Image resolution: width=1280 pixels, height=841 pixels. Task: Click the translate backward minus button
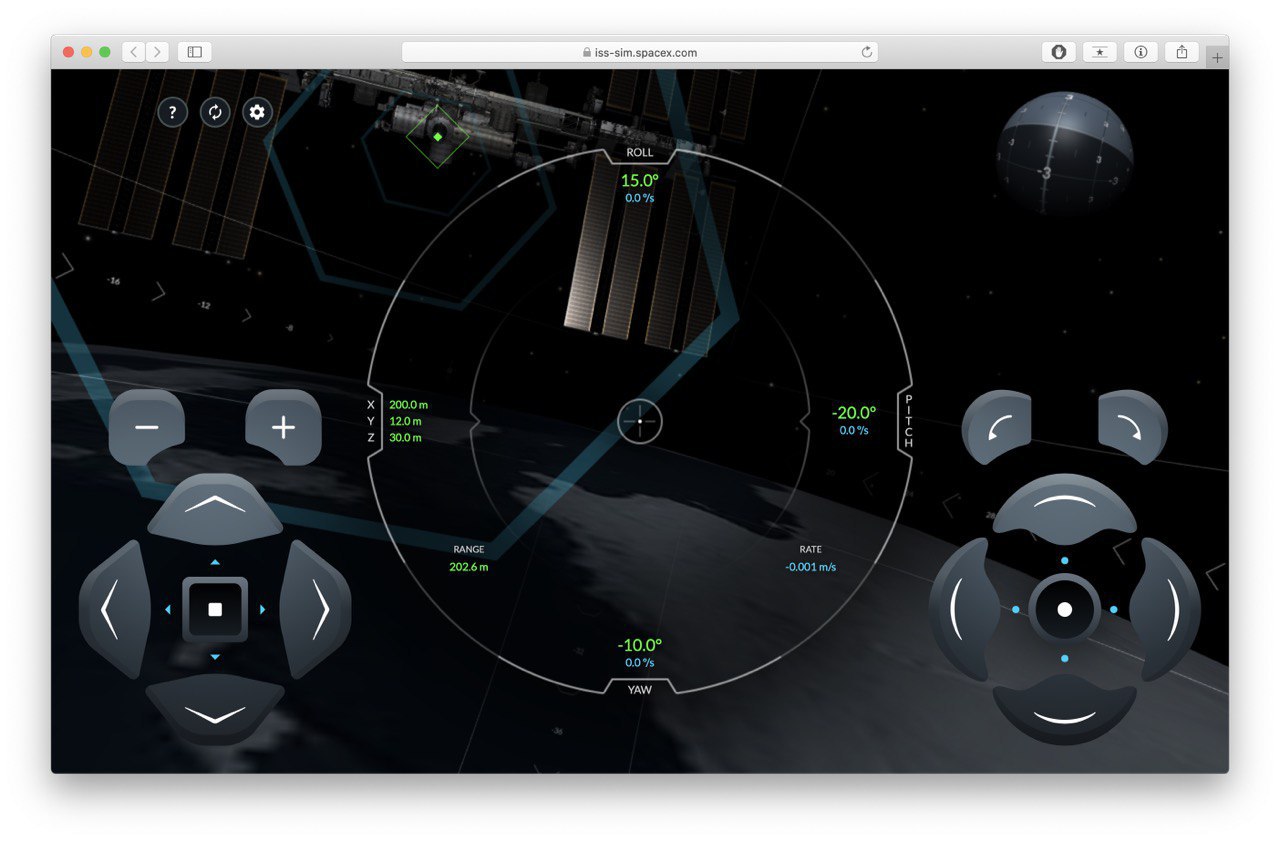click(147, 428)
